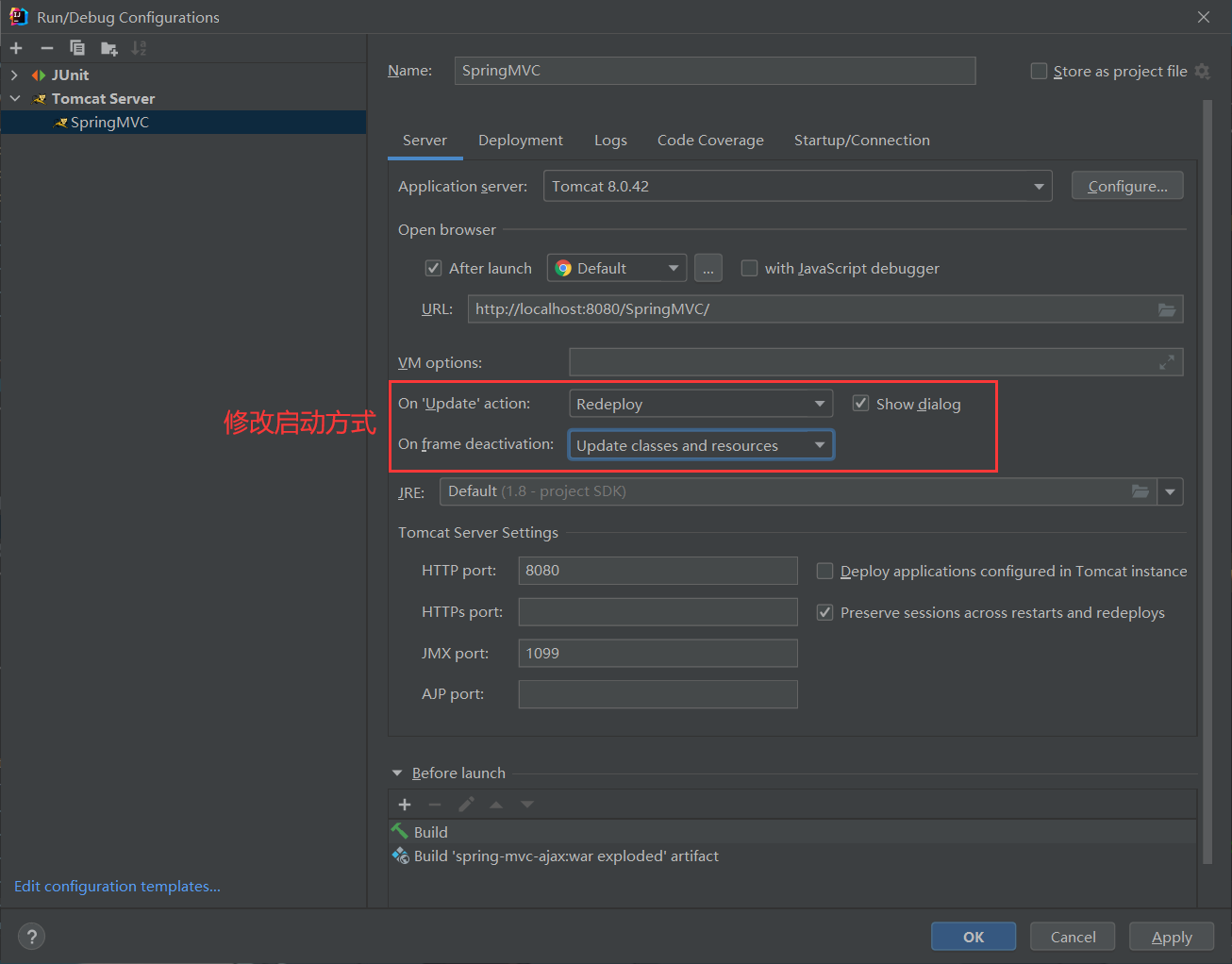Image resolution: width=1232 pixels, height=964 pixels.
Task: Select Build task in Before launch list
Action: coord(792,832)
